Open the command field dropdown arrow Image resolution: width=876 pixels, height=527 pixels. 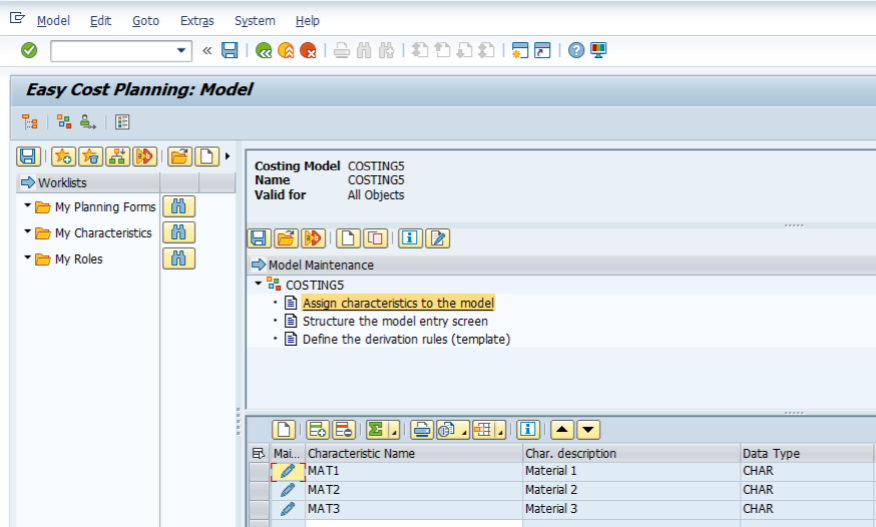point(181,50)
